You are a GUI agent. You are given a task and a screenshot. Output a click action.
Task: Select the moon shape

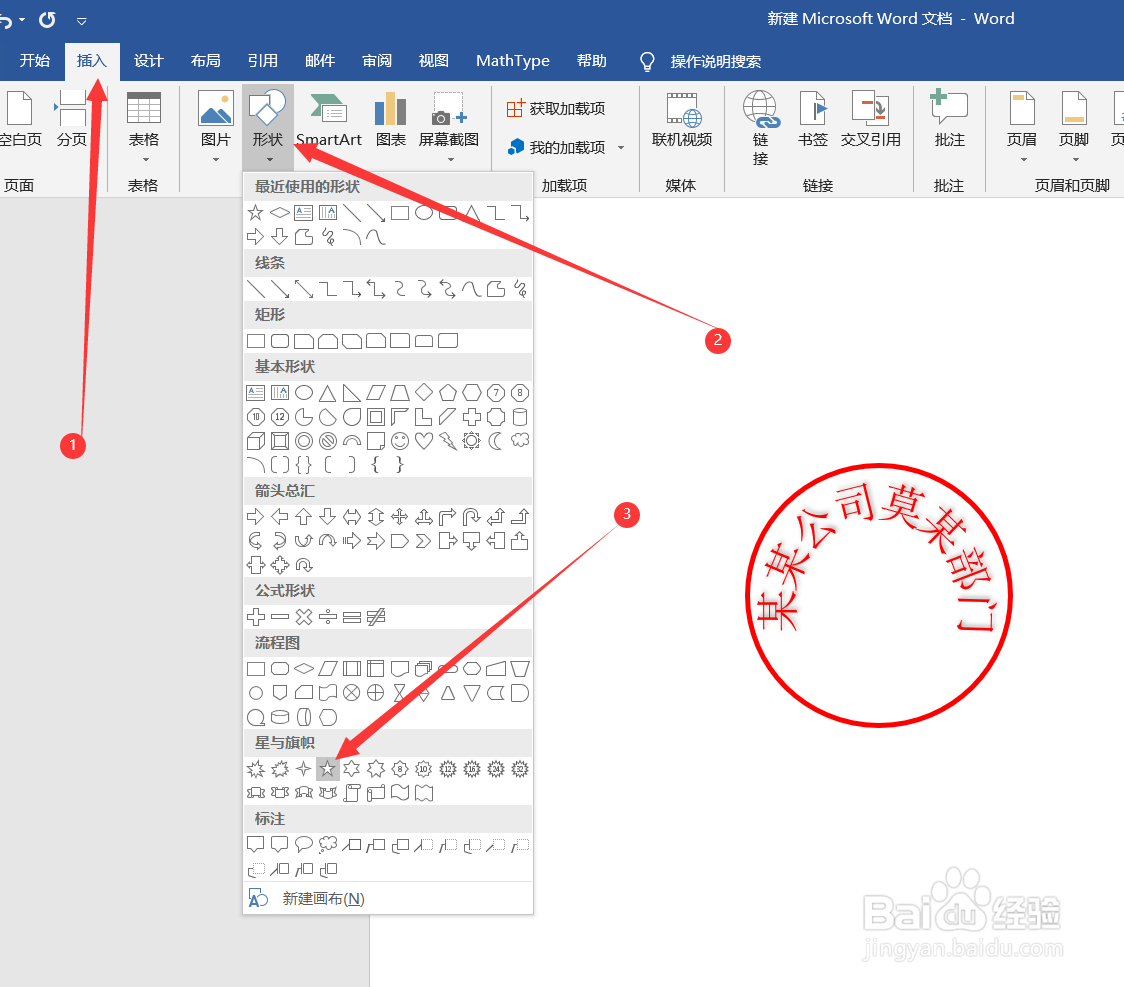click(x=496, y=441)
